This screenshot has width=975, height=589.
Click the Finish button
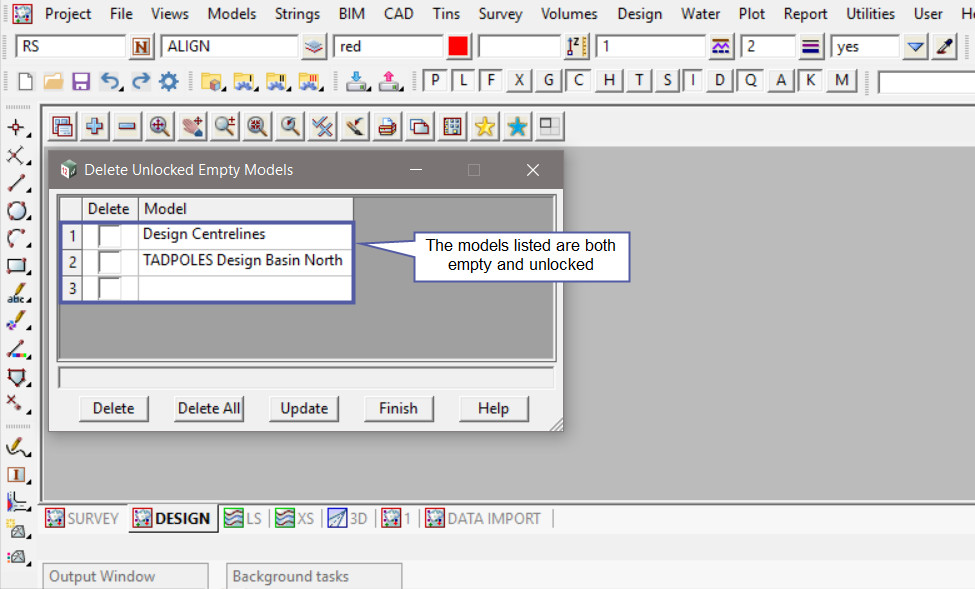tap(398, 408)
